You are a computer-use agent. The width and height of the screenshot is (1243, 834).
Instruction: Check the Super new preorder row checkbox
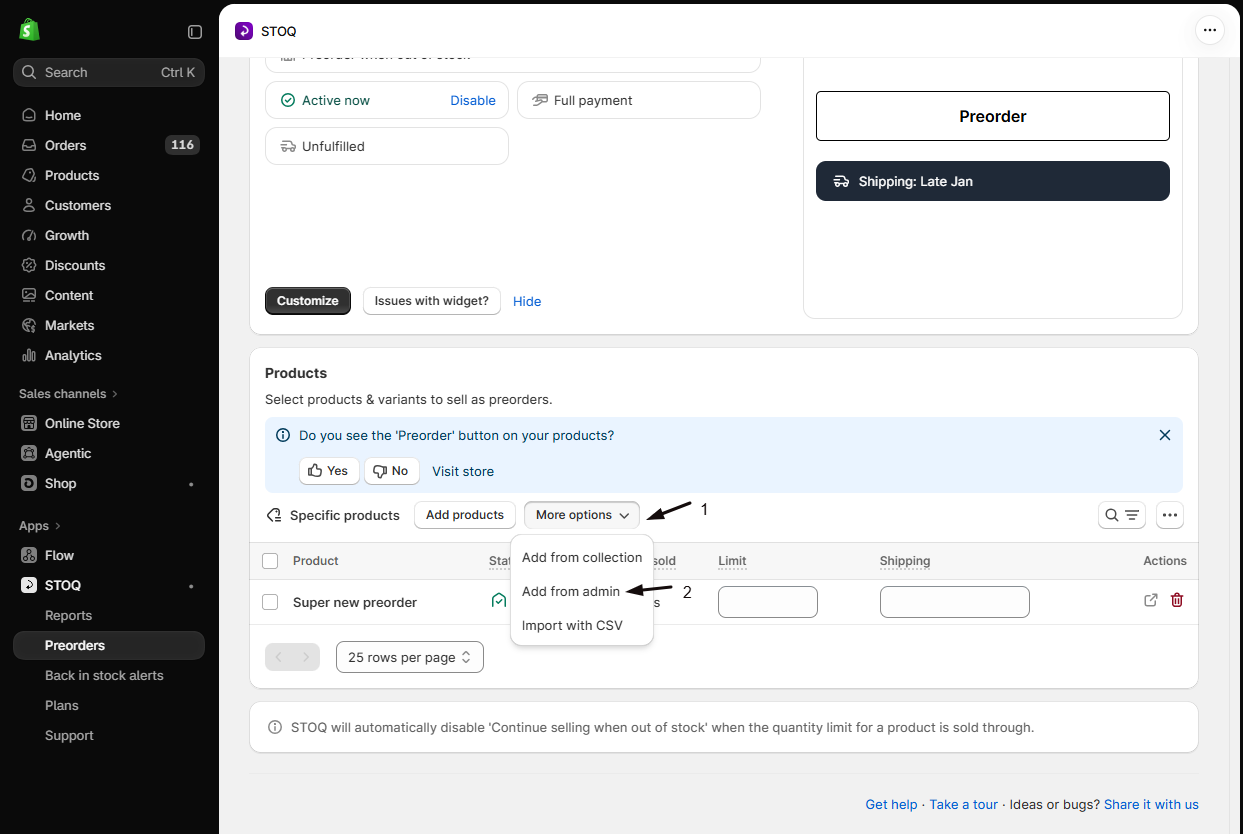point(270,602)
